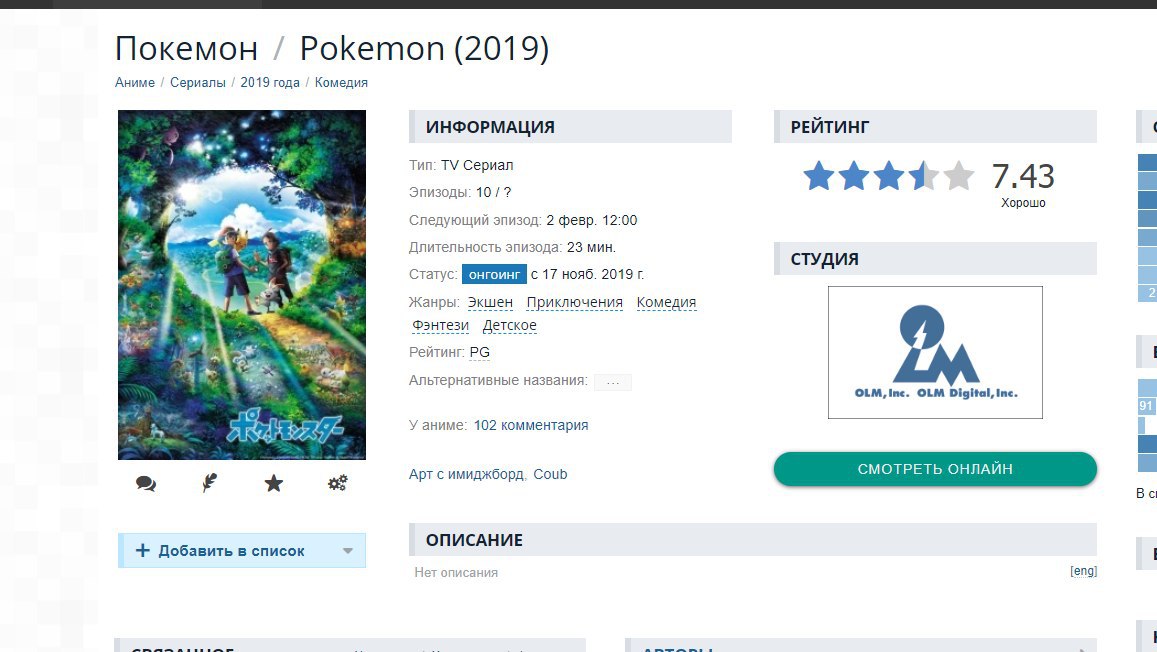Click the СМОТРЕТЬ ОНЛАЙН button
The width and height of the screenshot is (1157, 652).
pyautogui.click(x=935, y=469)
